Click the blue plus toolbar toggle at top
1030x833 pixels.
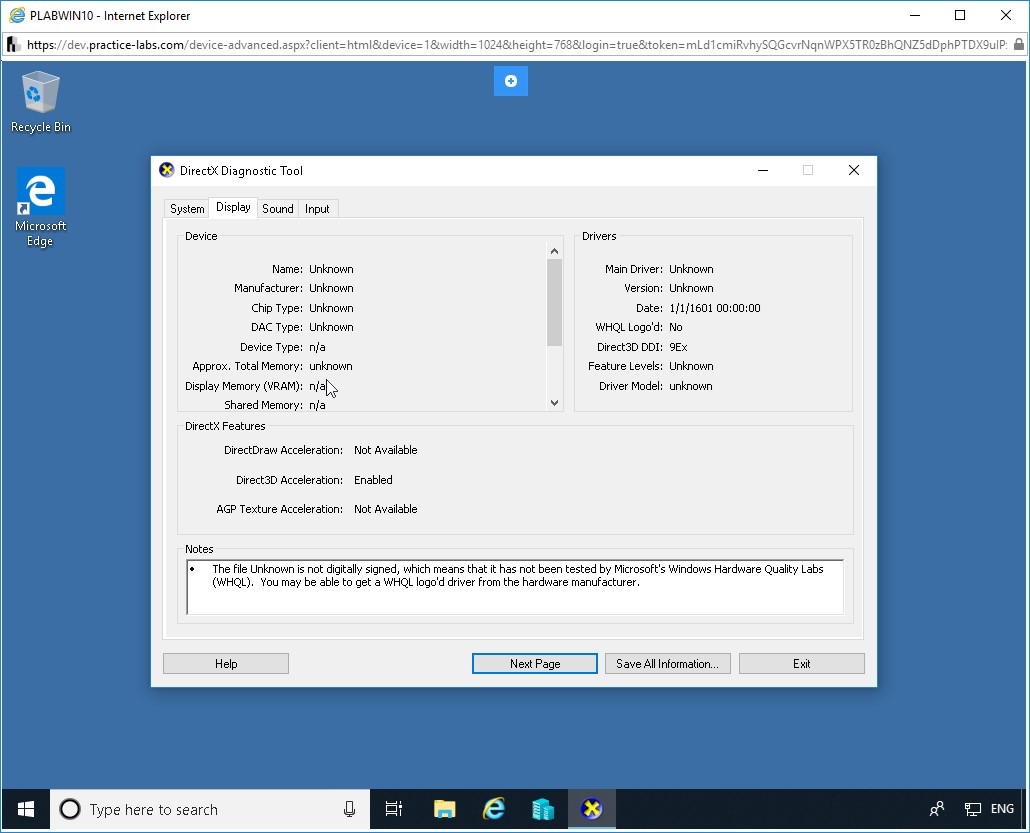click(510, 81)
